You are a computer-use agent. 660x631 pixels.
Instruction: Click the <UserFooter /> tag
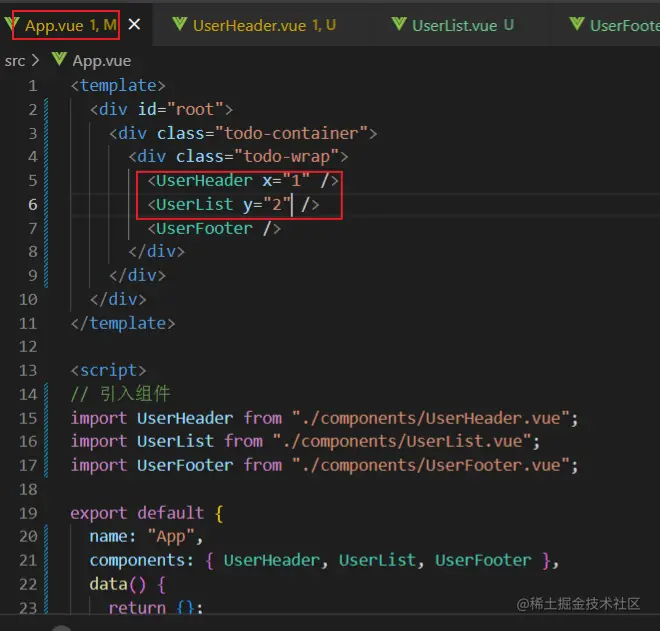coord(214,229)
